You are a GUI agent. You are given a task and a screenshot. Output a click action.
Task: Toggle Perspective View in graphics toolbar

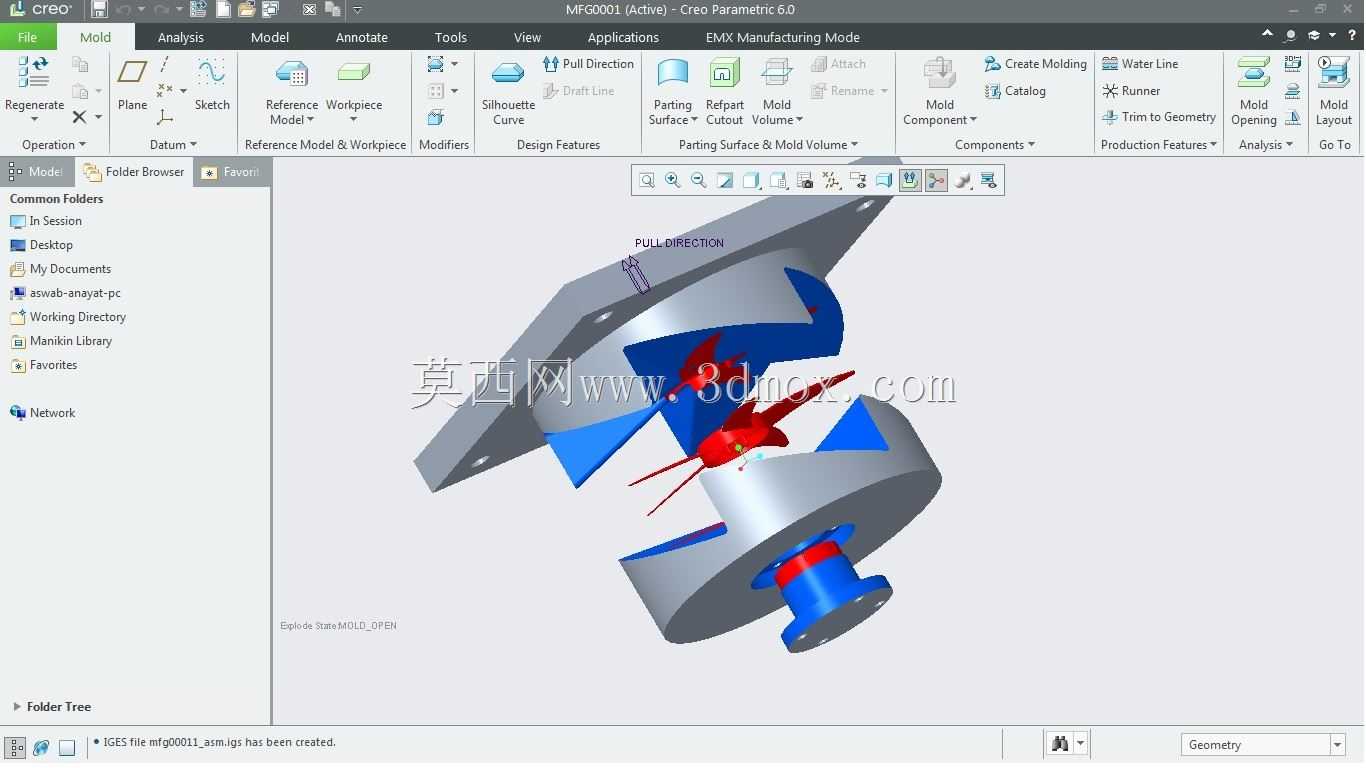[x=884, y=181]
